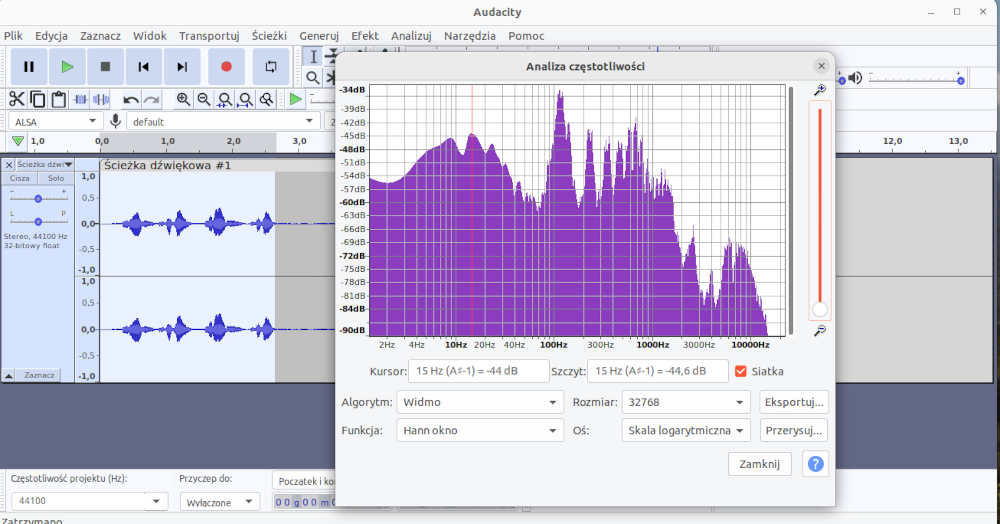The image size is (1000, 524).
Task: Close track with the X button
Action: [9, 164]
